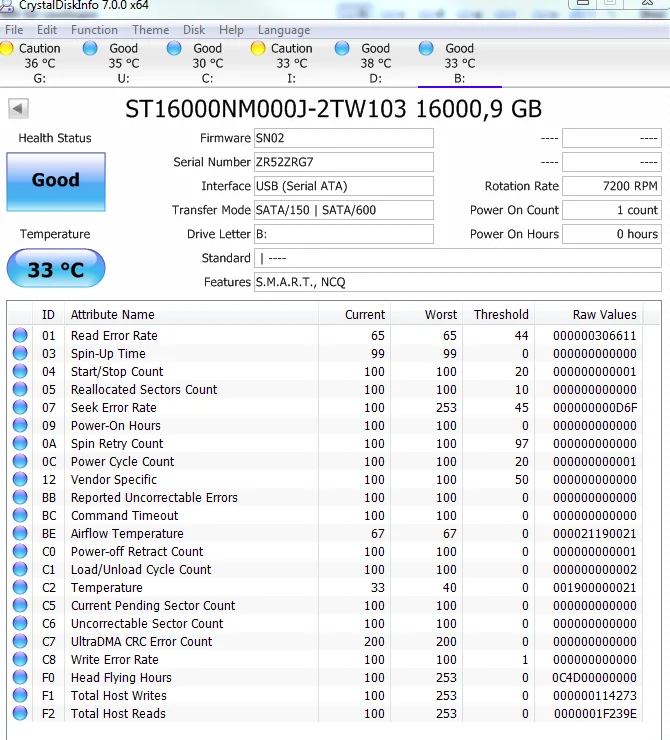Viewport: 670px width, 740px height.
Task: Click the Raw Values column header
Action: coord(589,315)
